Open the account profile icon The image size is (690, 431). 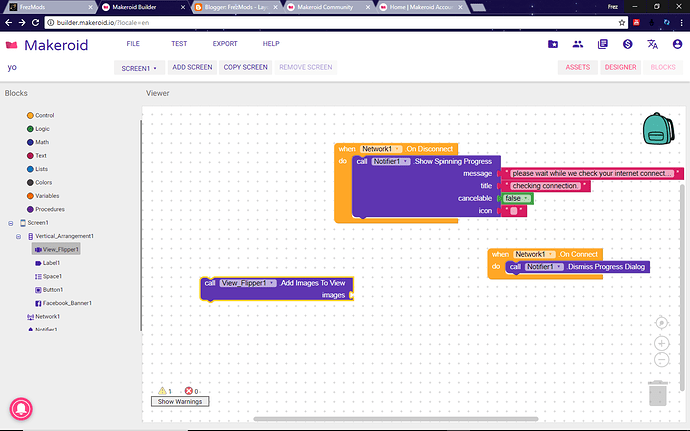point(677,44)
